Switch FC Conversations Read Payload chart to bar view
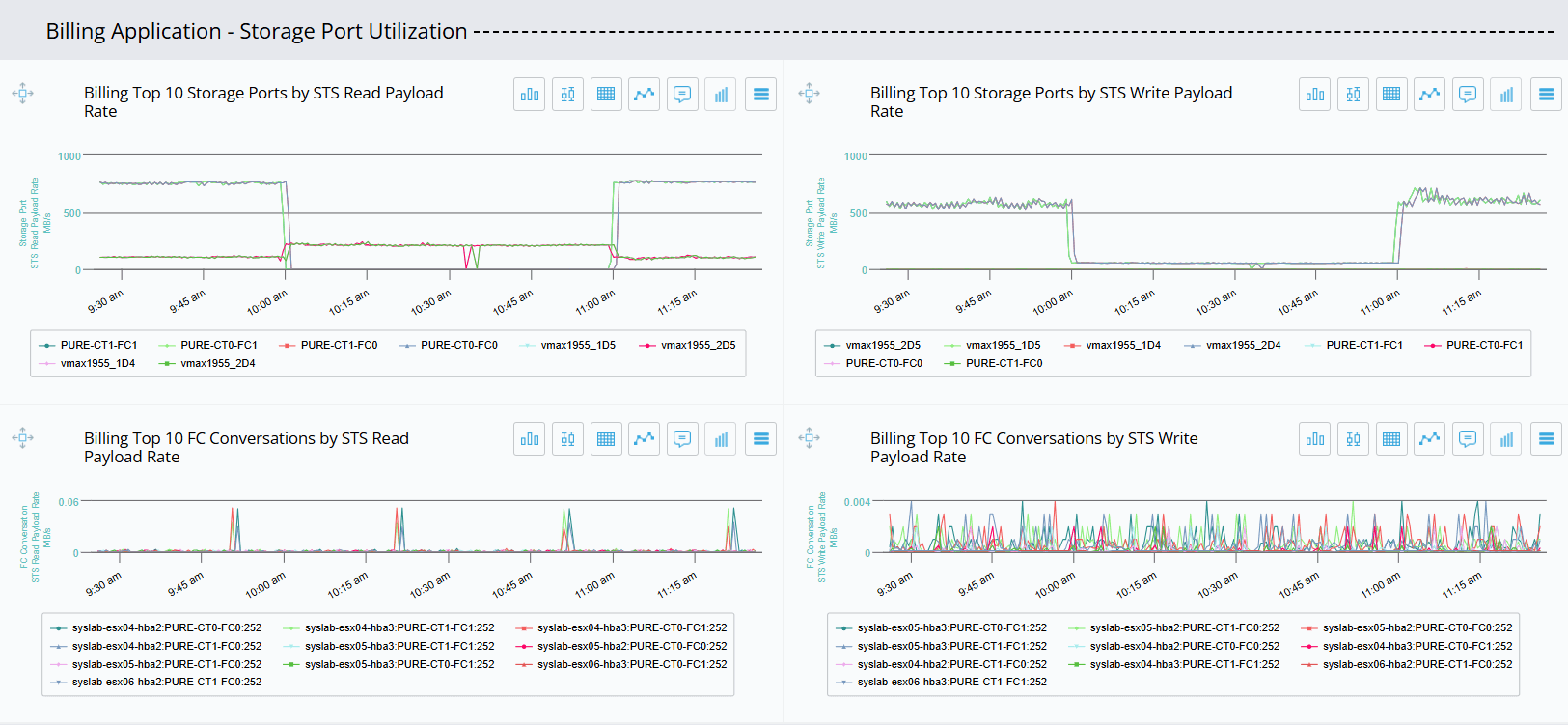Viewport: 1568px width, 725px height. pyautogui.click(x=530, y=439)
